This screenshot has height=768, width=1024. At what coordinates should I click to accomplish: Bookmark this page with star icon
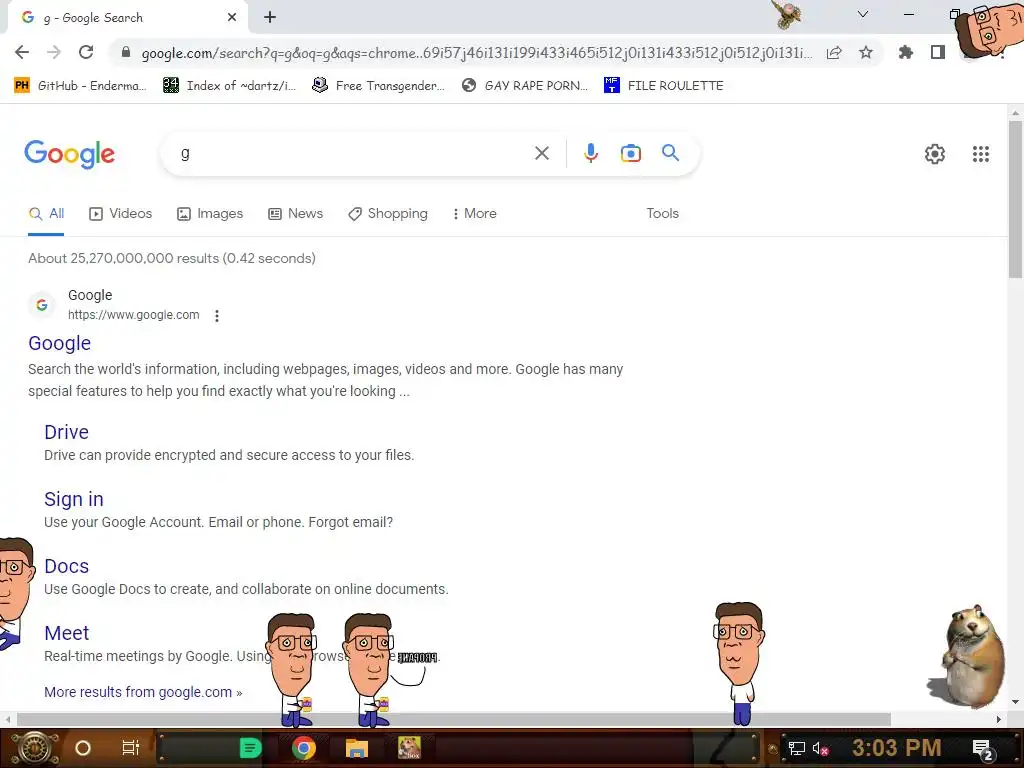coord(866,52)
